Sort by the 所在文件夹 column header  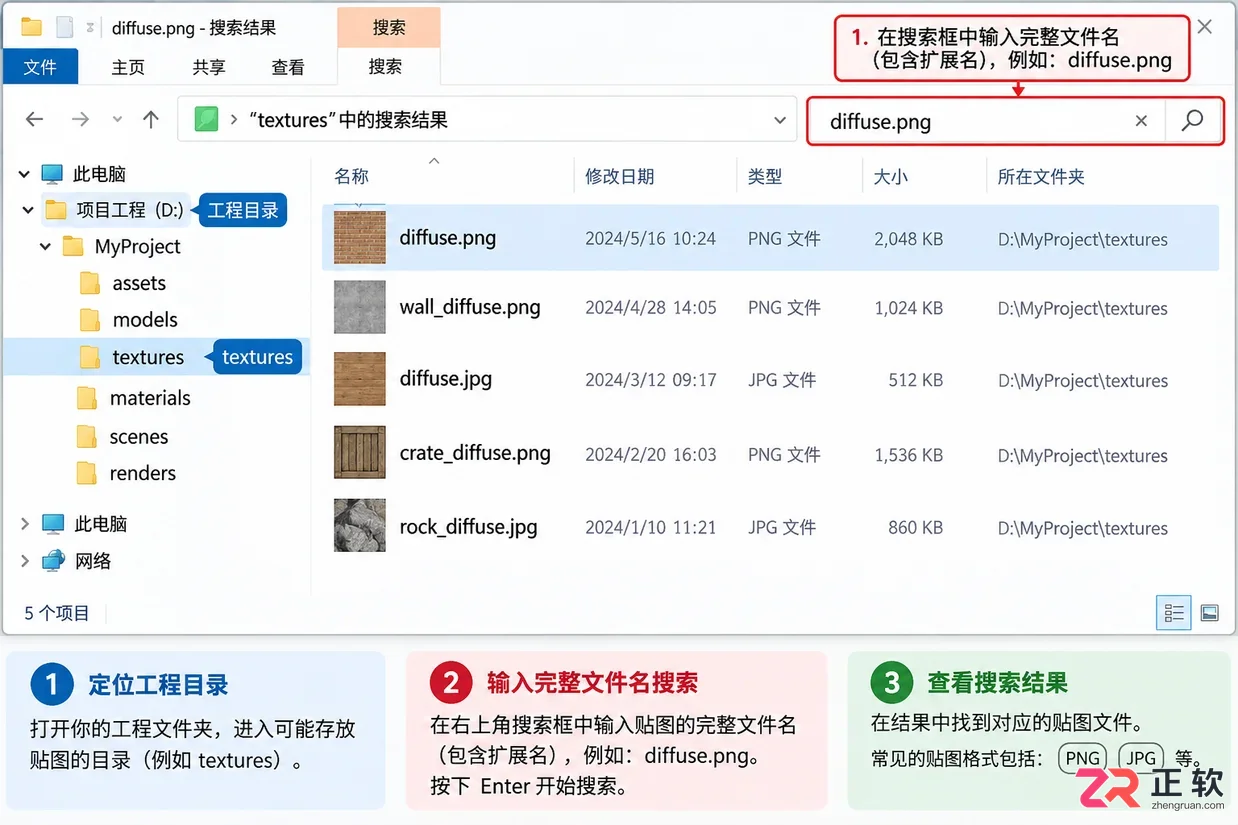point(1041,176)
